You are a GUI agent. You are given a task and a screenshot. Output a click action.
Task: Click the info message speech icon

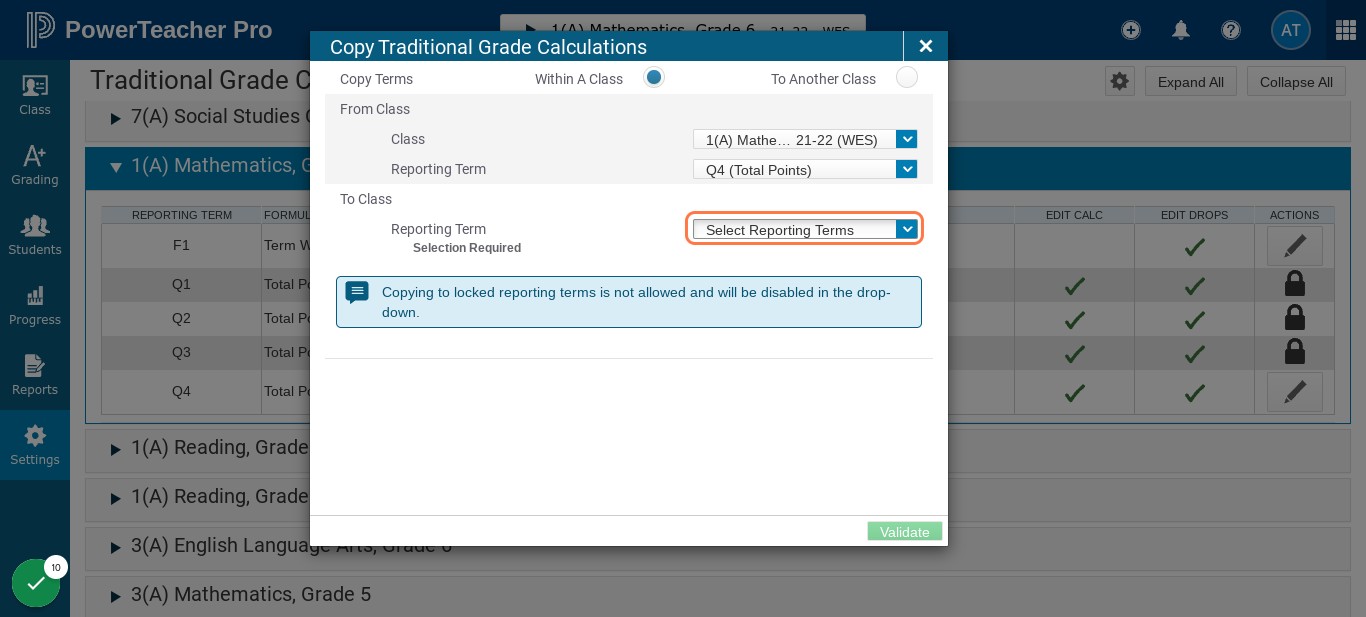[357, 293]
